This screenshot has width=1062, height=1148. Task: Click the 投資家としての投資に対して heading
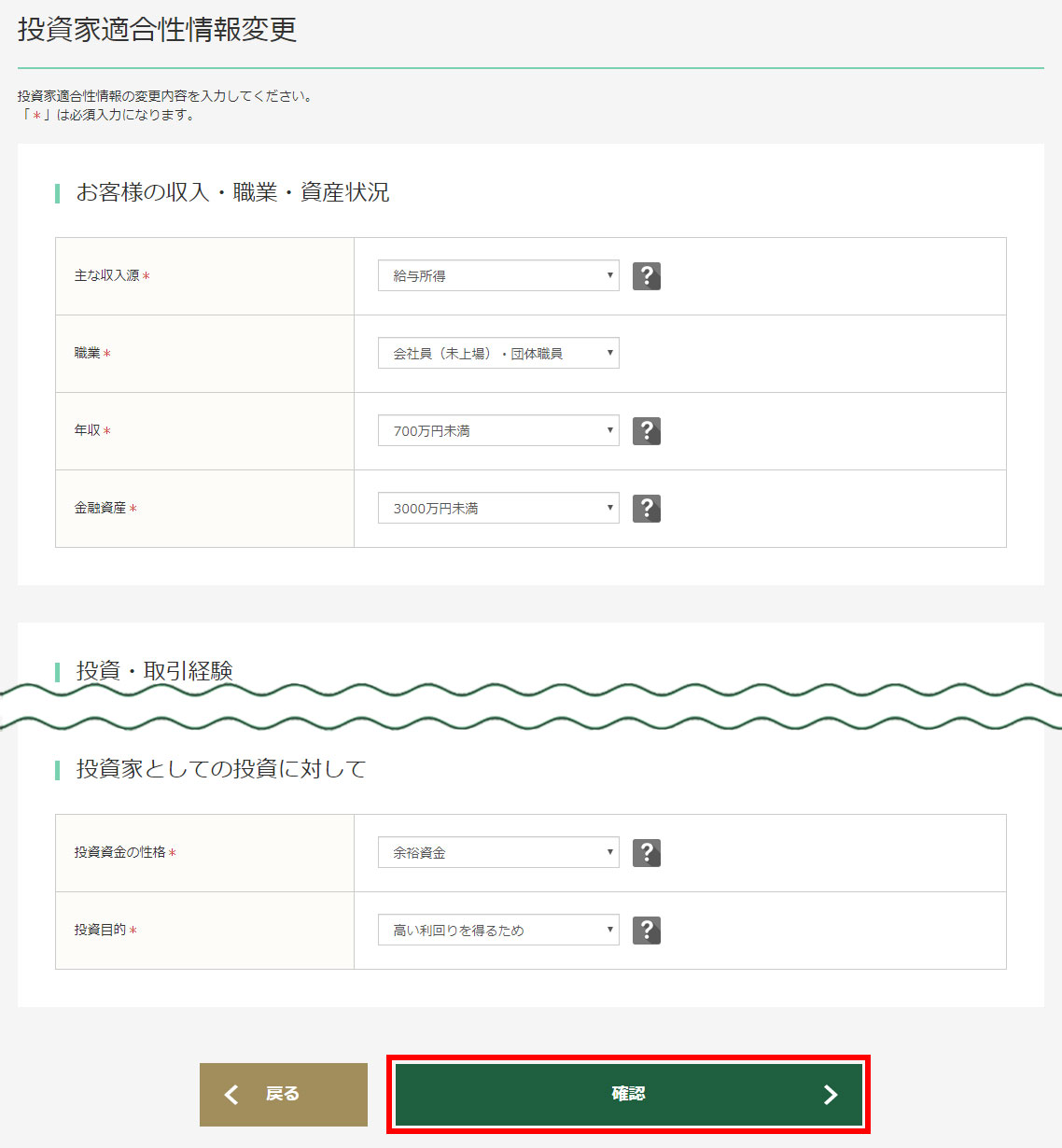tap(221, 769)
